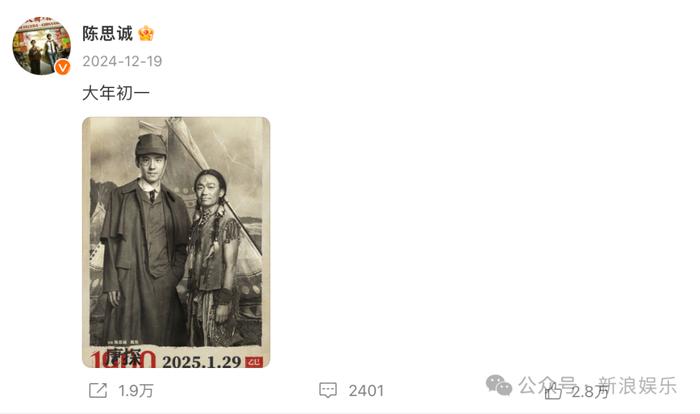Viewport: 700px width, 414px height.
Task: Like the post with thumbs-up icon
Action: tap(553, 392)
